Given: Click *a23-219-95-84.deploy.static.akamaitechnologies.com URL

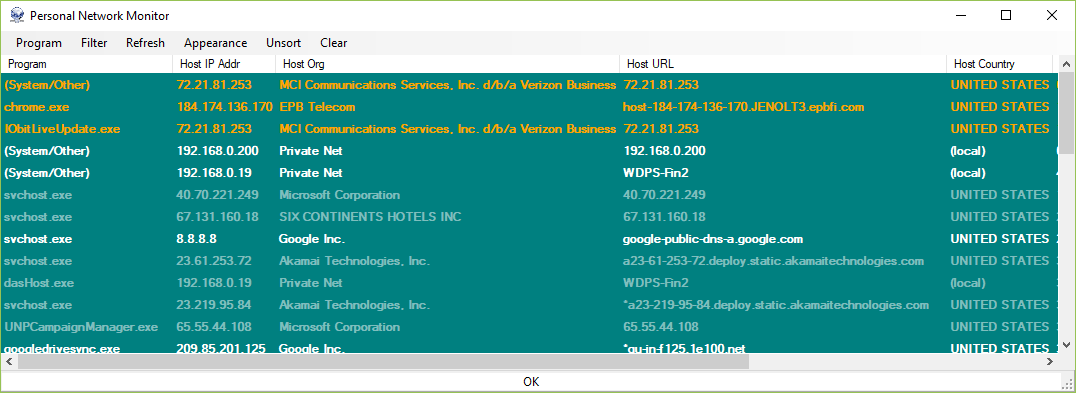Looking at the screenshot, I should point(776,305).
